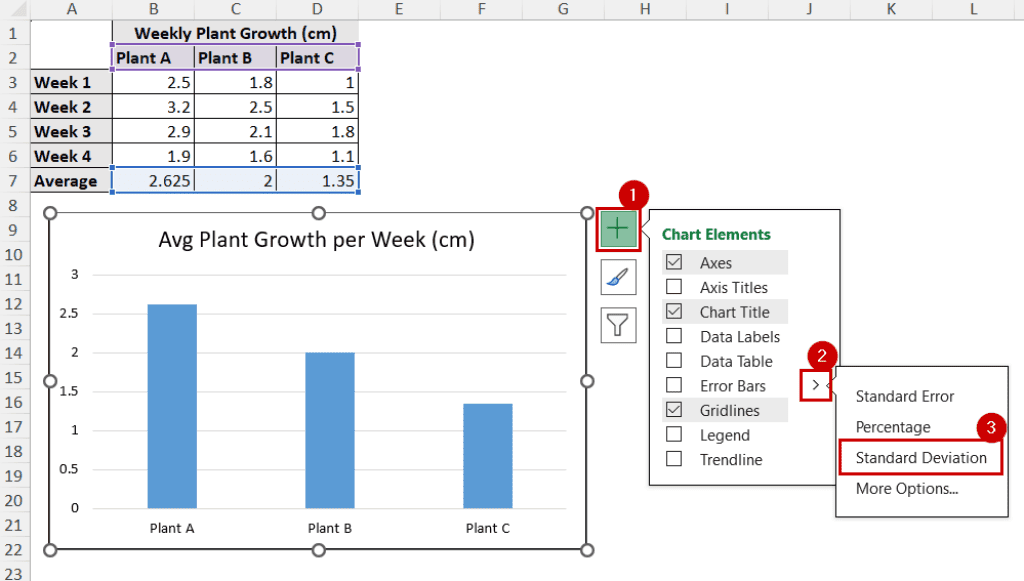Select a blue column in the chart

pyautogui.click(x=172, y=400)
